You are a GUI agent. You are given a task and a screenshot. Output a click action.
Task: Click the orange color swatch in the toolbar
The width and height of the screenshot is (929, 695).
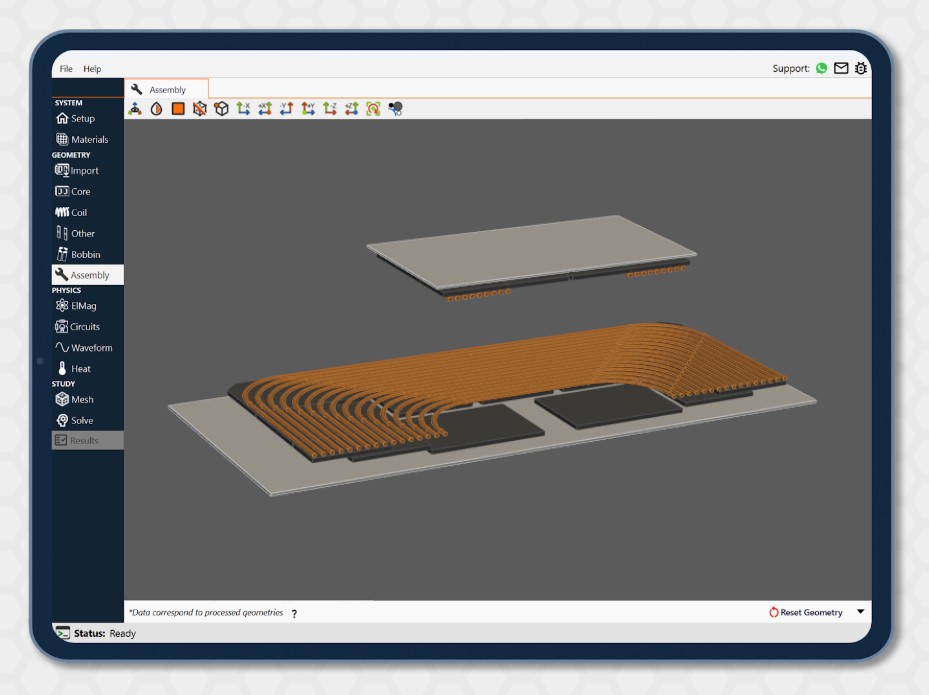coord(178,108)
